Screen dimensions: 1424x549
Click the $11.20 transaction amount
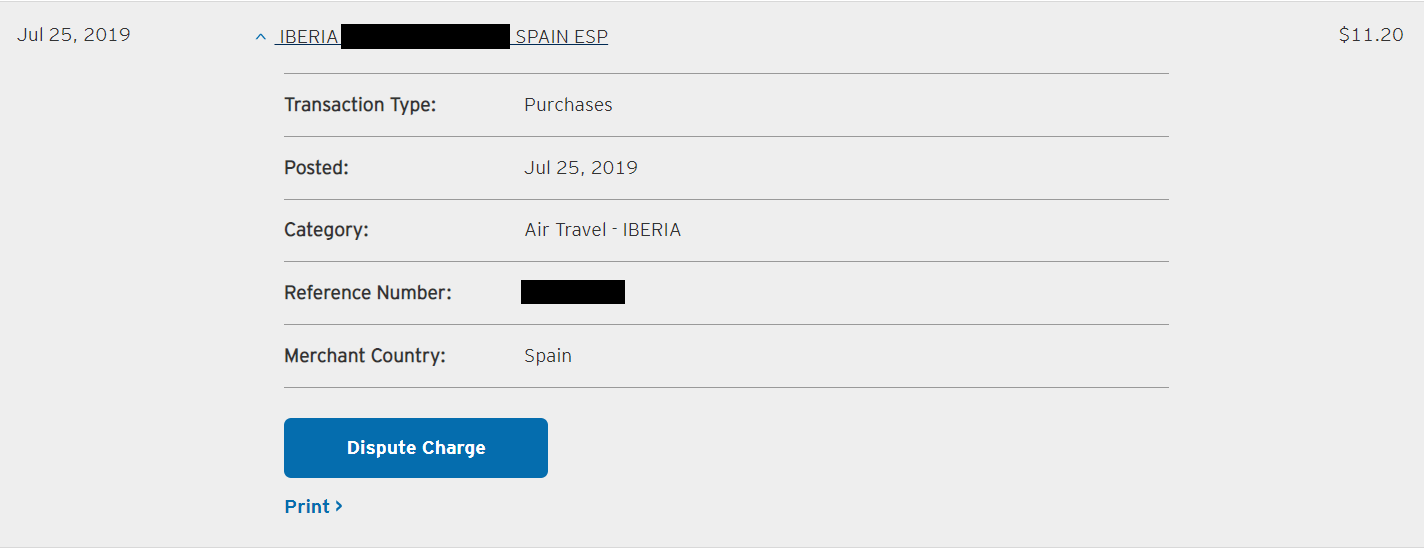1371,34
